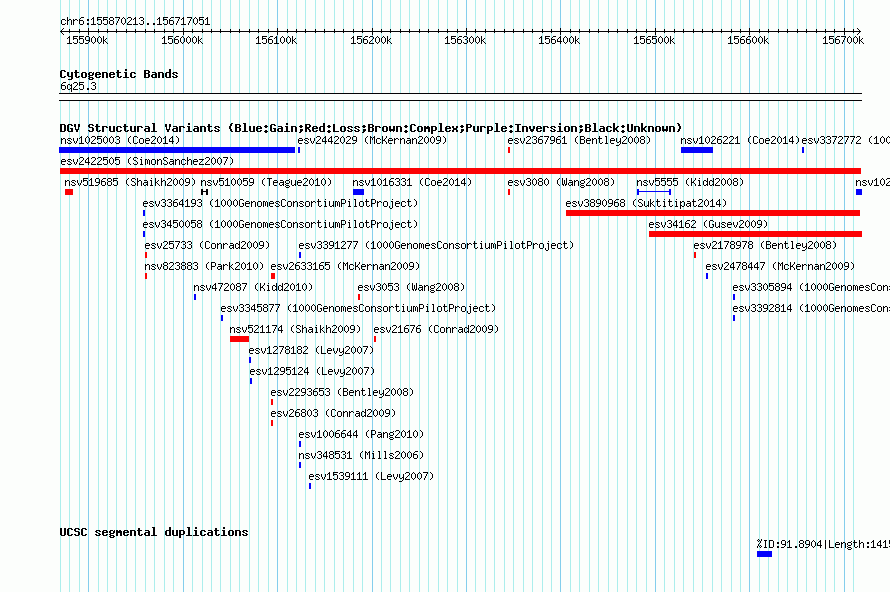Select red nsv521174 loss bar
The width and height of the screenshot is (890, 592).
coord(240,339)
